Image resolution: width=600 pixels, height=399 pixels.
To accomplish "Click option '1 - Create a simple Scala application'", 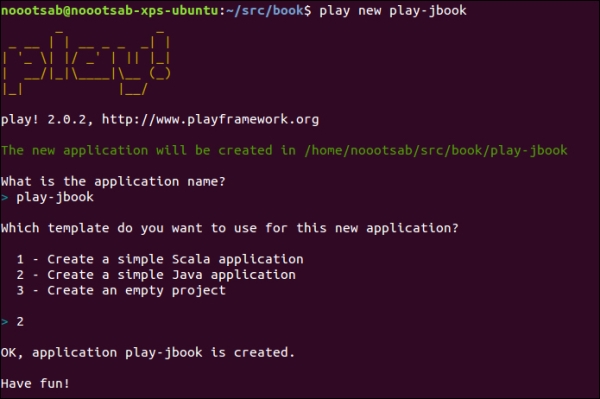I will (160, 259).
